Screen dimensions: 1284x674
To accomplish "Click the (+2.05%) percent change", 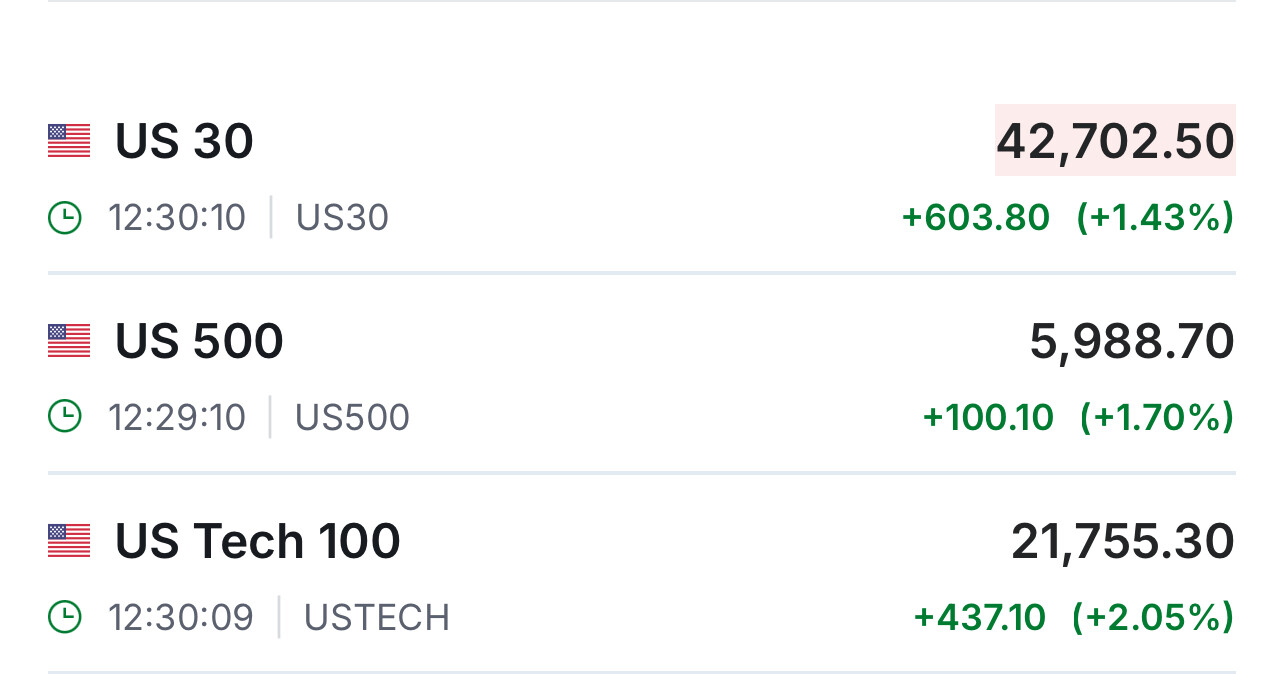I will 1152,617.
